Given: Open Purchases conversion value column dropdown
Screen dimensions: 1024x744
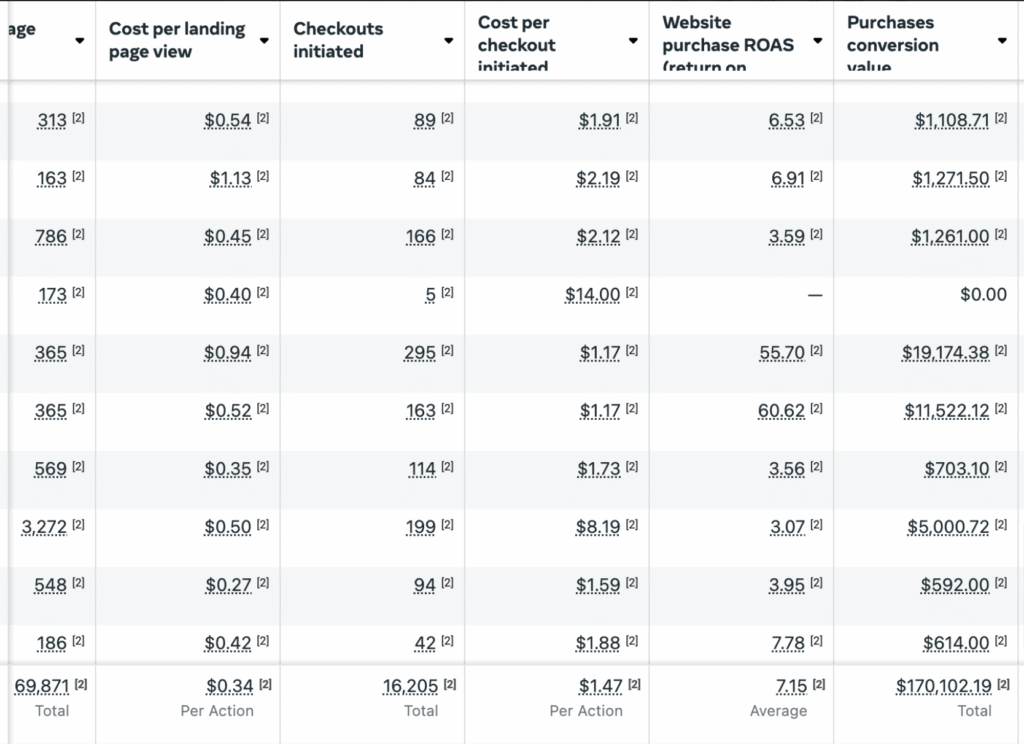Looking at the screenshot, I should click(x=1002, y=41).
